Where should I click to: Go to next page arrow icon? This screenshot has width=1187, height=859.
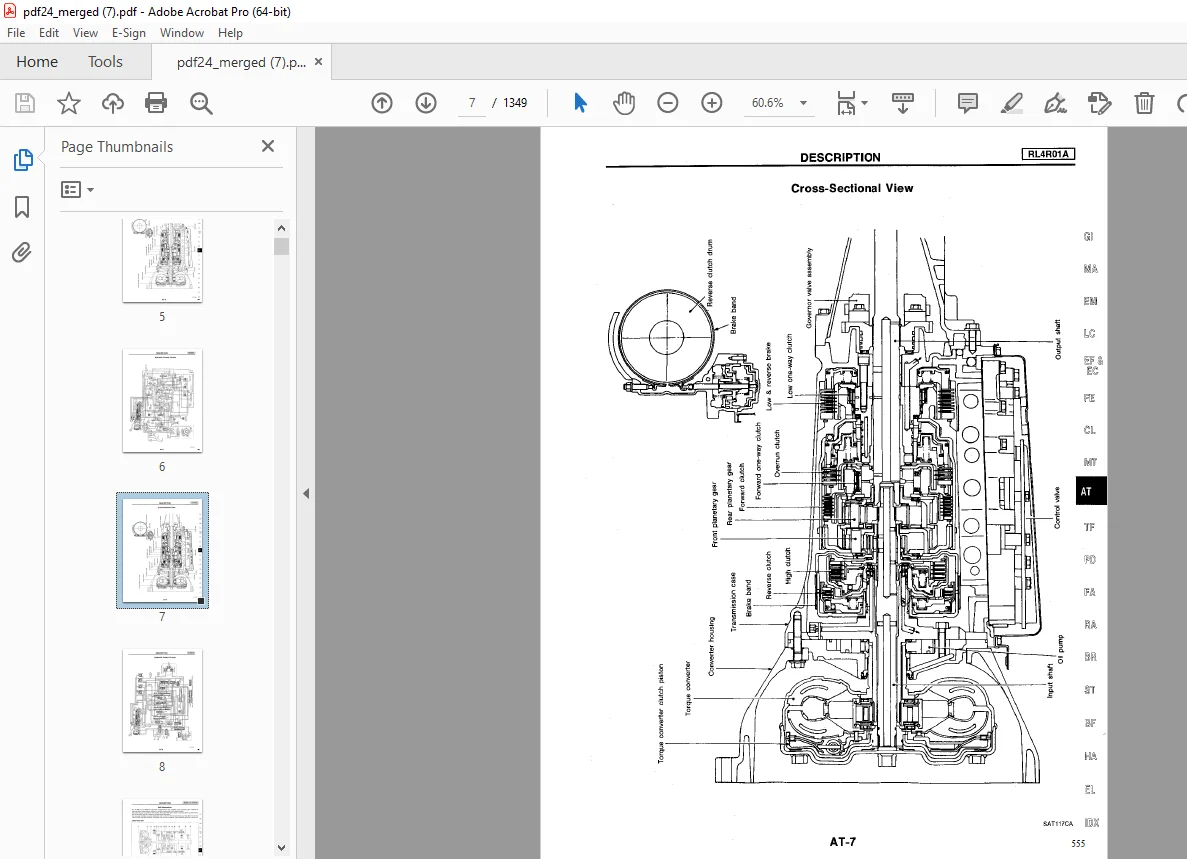(x=426, y=103)
